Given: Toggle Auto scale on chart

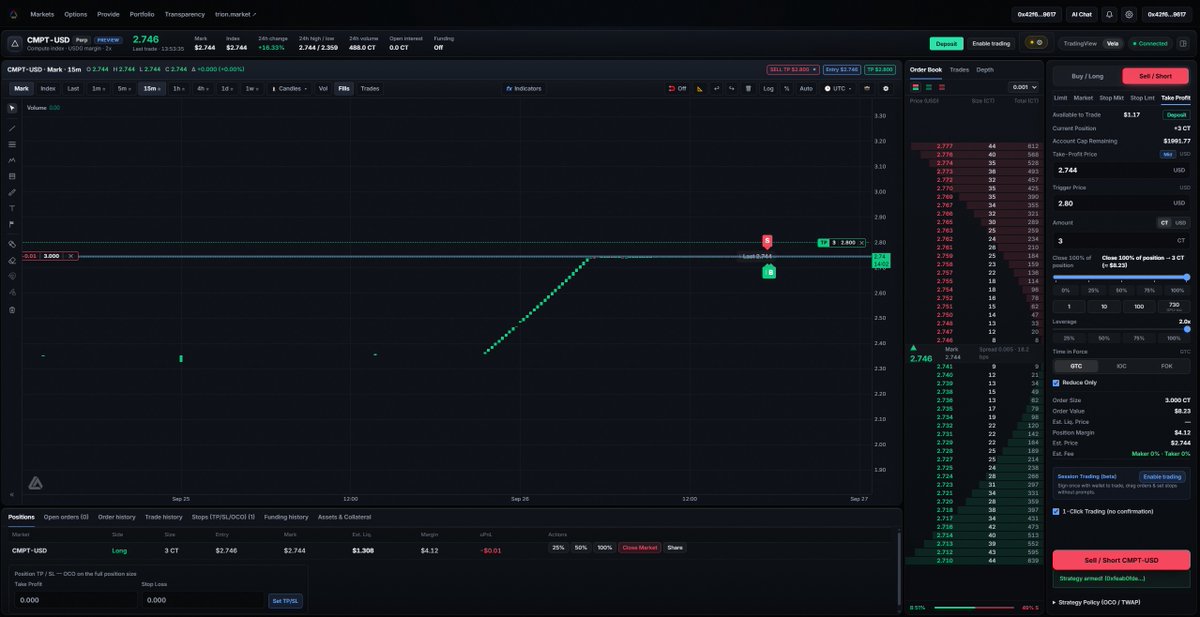Looking at the screenshot, I should 806,88.
